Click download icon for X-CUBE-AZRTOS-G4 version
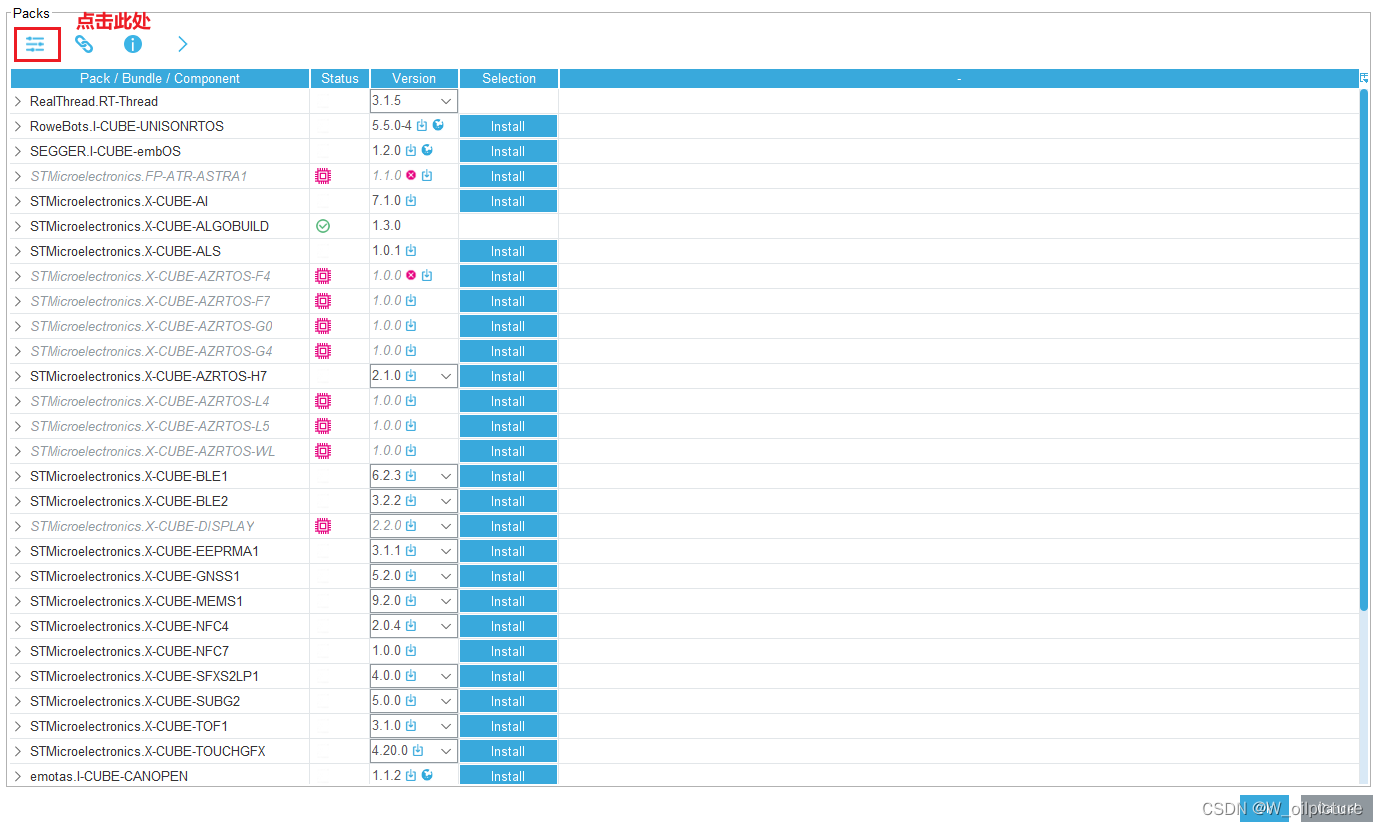 [x=411, y=351]
